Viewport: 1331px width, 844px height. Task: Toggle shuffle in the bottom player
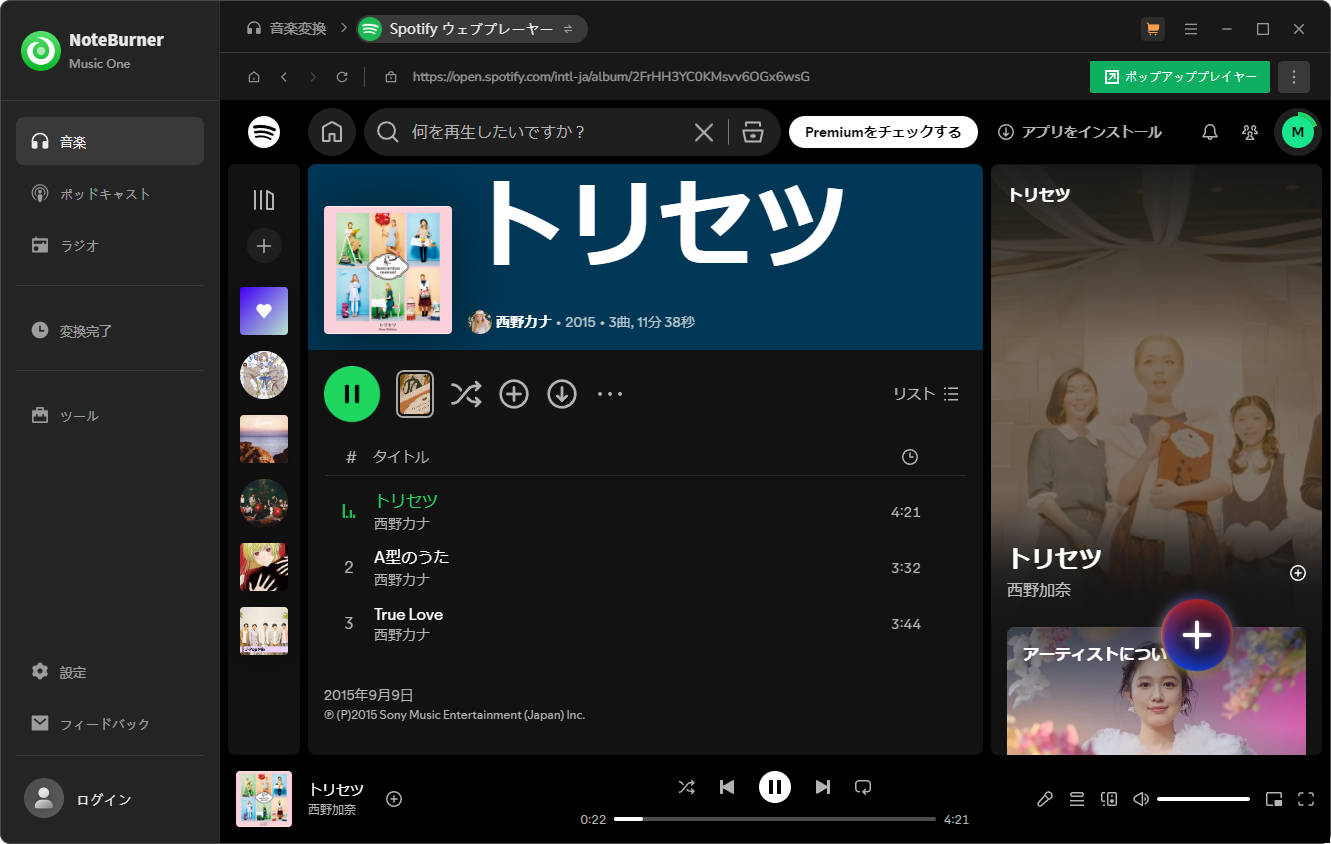[x=686, y=787]
